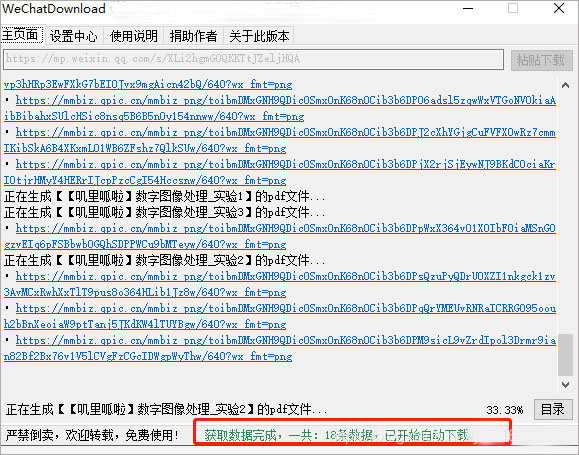This screenshot has height=455, width=579.
Task: Click the WeChatDownload title text
Action: [x=54, y=9]
